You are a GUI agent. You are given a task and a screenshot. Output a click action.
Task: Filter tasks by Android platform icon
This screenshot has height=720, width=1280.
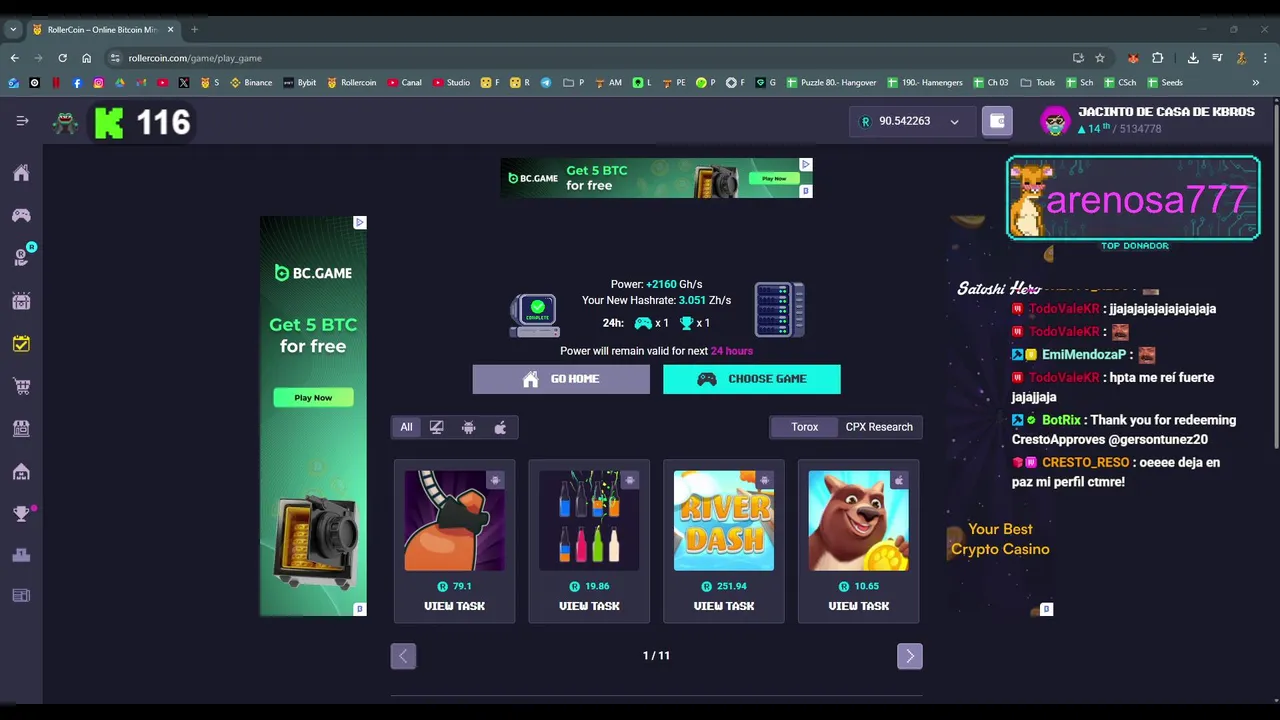469,427
